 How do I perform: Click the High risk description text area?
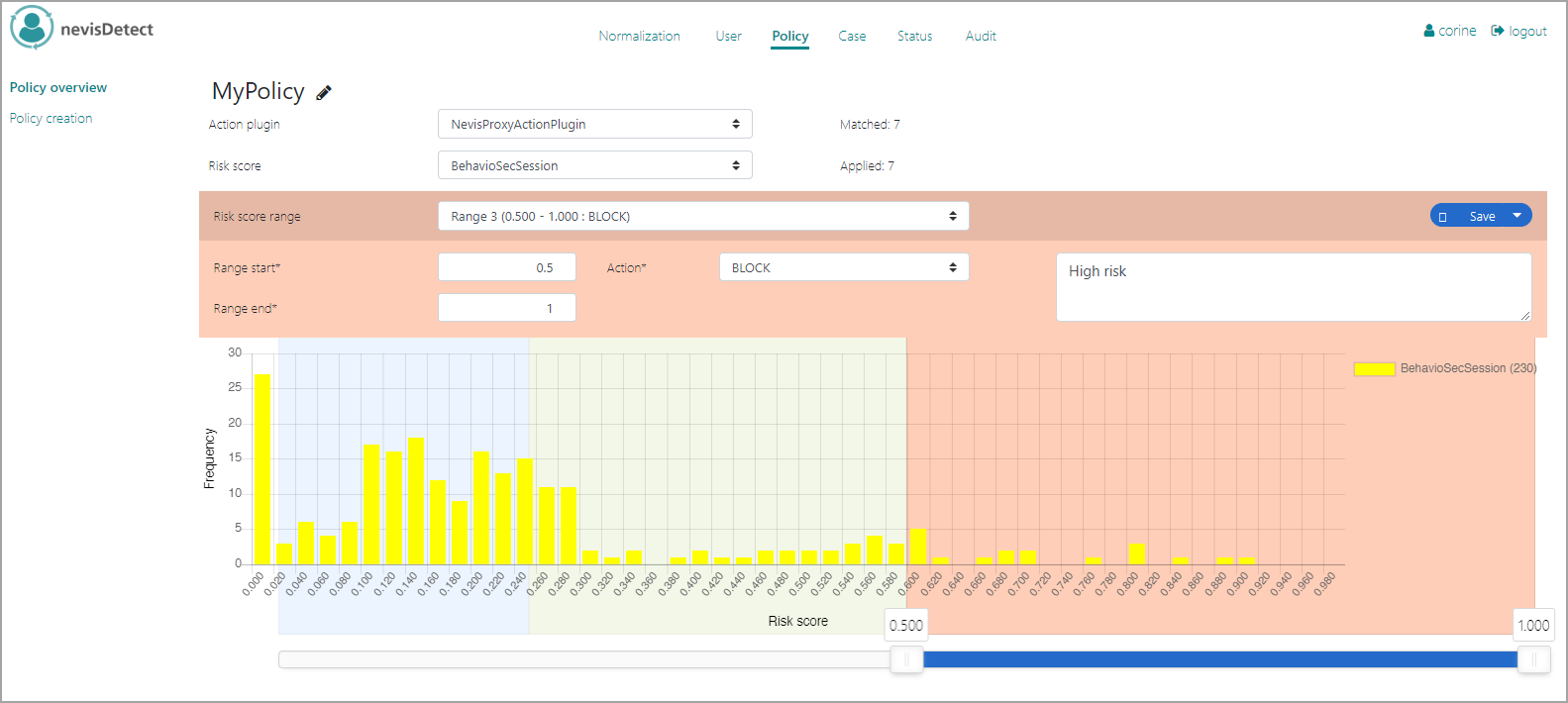click(1293, 287)
